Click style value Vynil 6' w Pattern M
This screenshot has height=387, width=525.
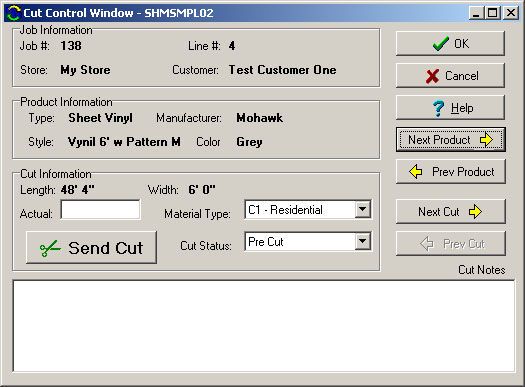[124, 142]
